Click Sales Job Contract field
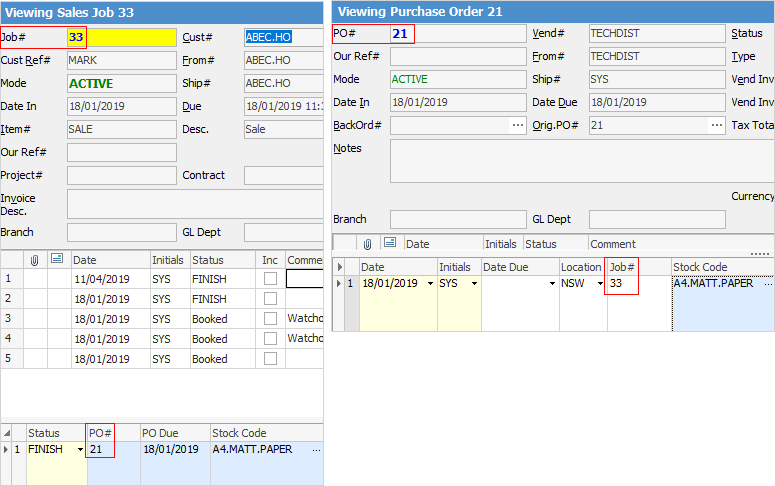Screen dimensions: 775x486 click(284, 176)
